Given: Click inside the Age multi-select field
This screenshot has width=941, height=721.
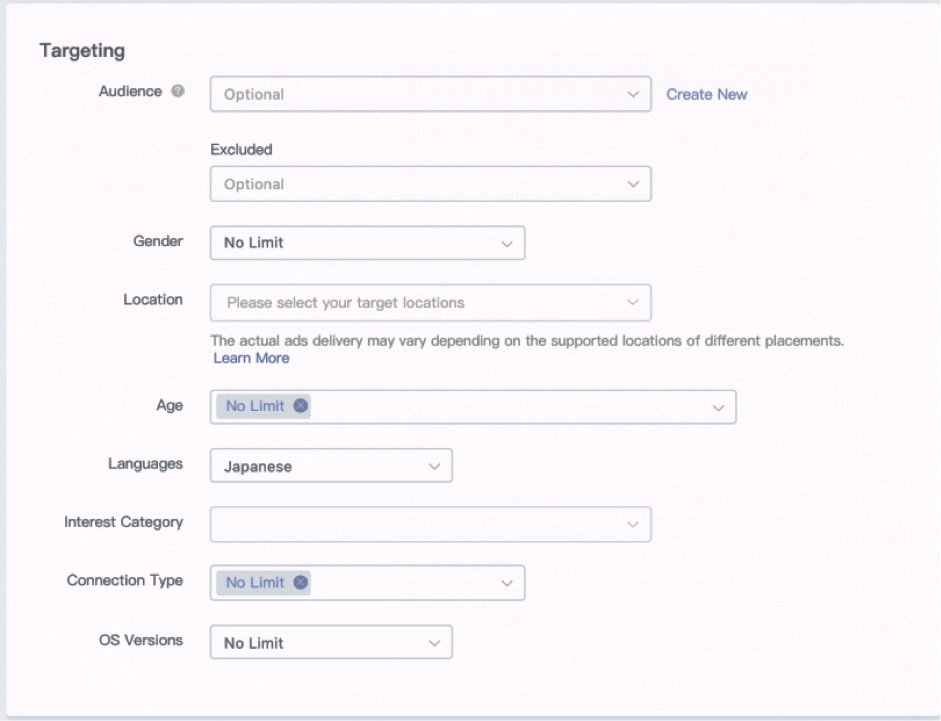Looking at the screenshot, I should pyautogui.click(x=500, y=407).
